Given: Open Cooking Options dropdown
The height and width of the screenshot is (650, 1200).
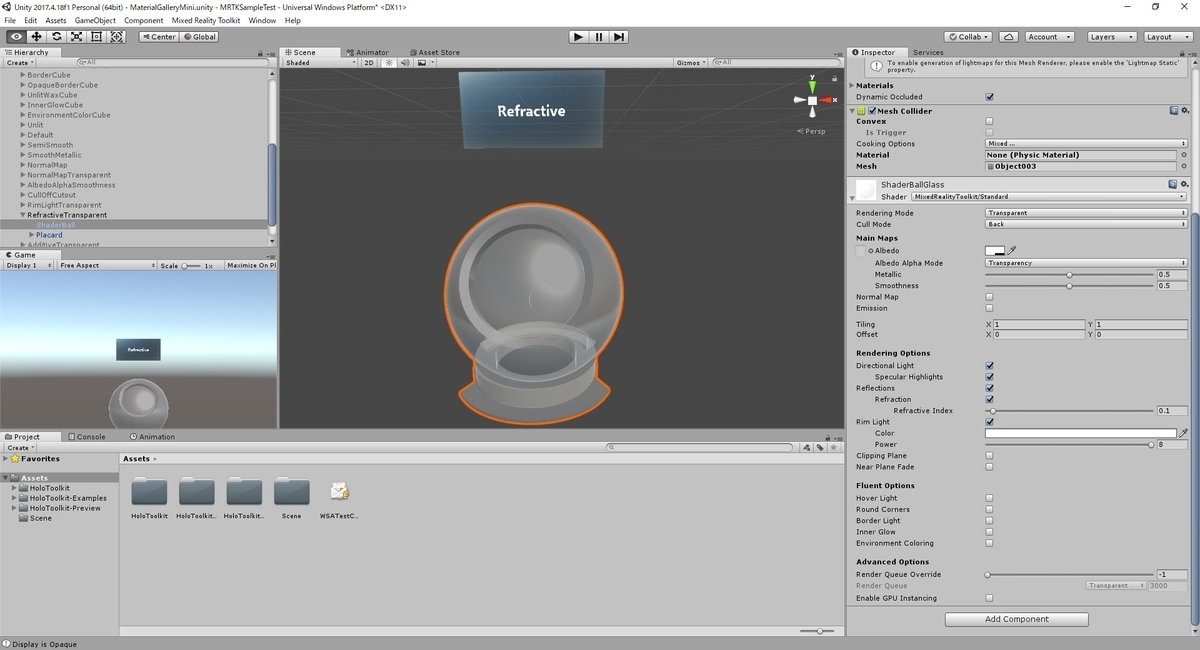Looking at the screenshot, I should [1086, 144].
